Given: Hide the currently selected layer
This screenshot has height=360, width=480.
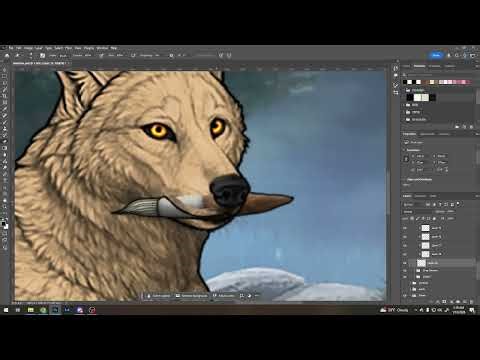Looking at the screenshot, I should [x=405, y=263].
